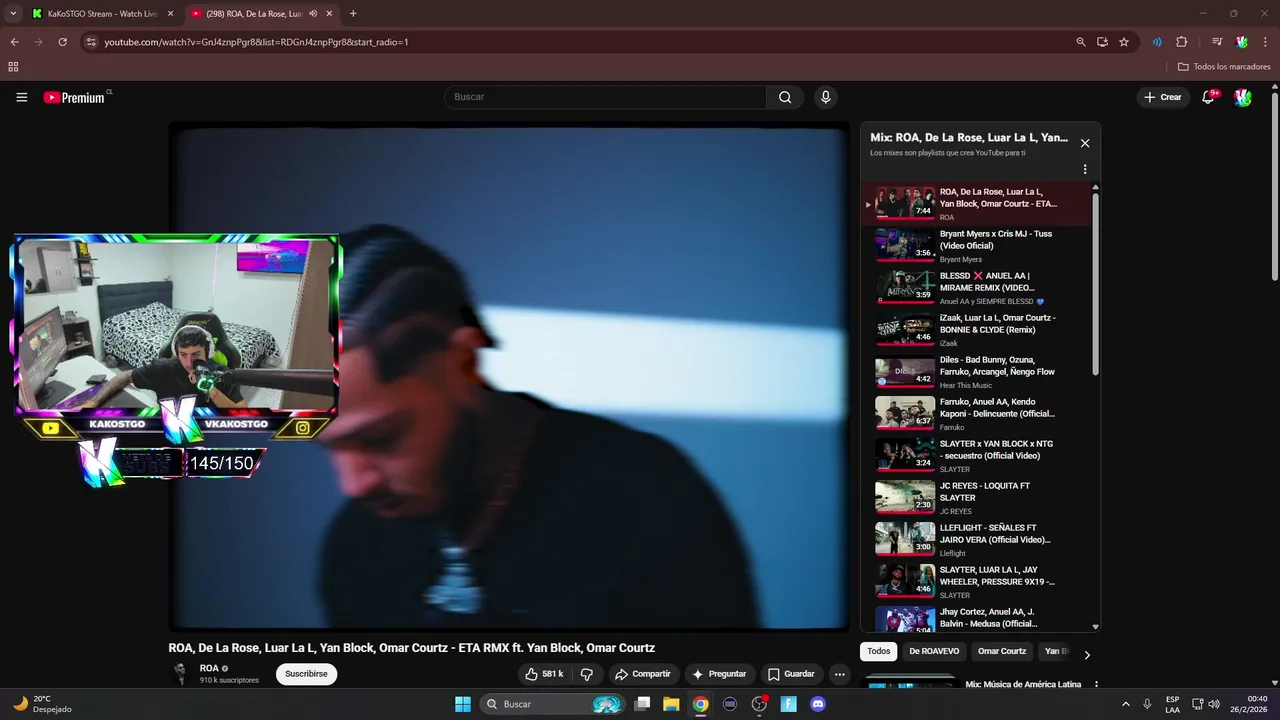Screen dimensions: 1280x720
Task: Open the YouTube hamburger guide menu
Action: pos(21,97)
